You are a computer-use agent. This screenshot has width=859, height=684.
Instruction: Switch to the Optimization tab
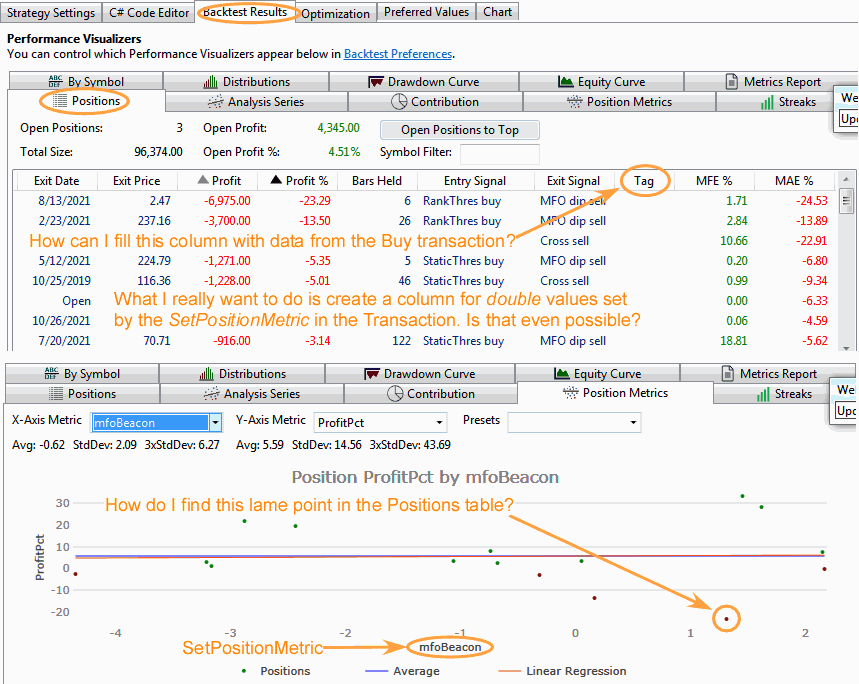coord(334,13)
